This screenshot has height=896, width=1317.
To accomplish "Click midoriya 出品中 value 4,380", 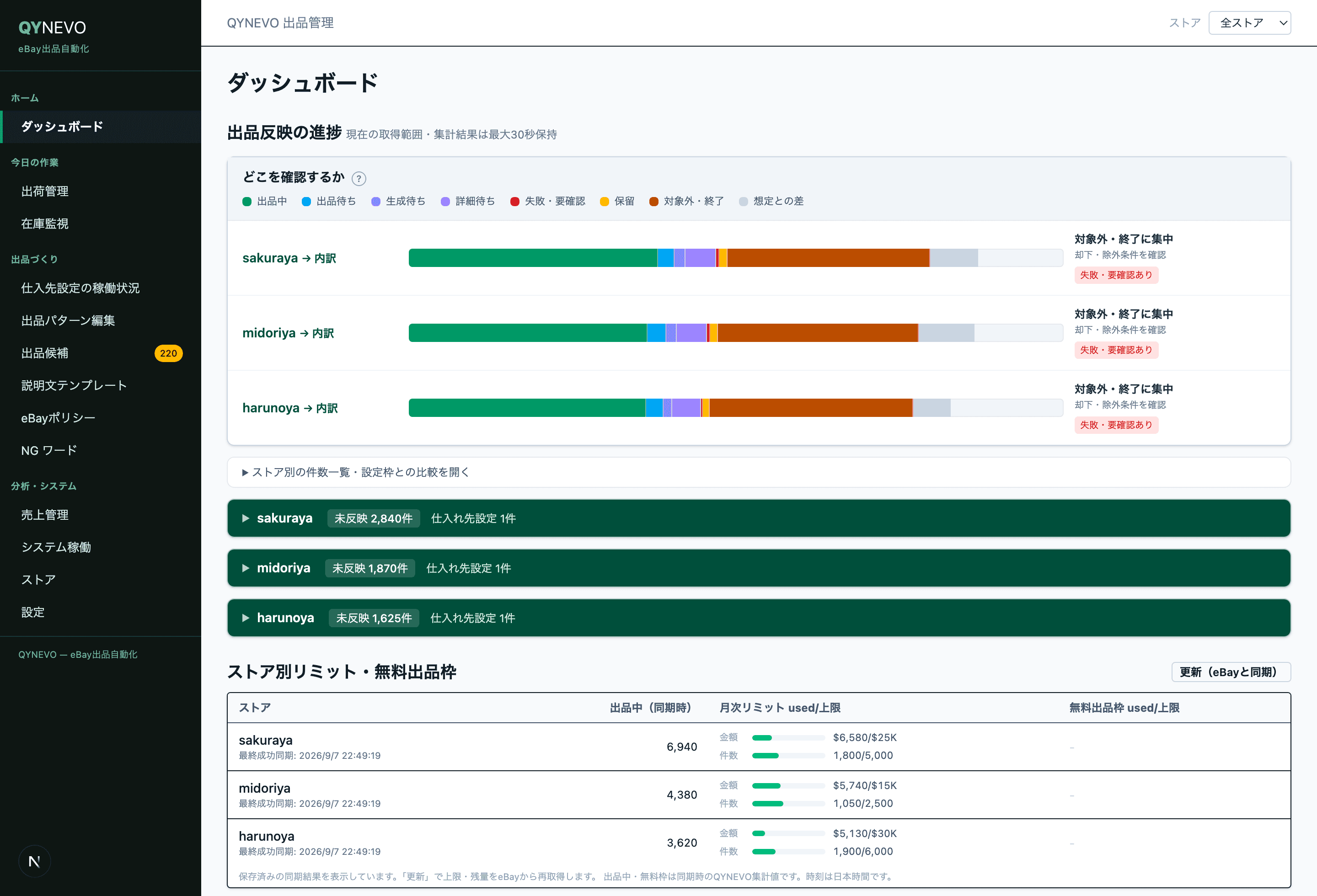I will pyautogui.click(x=682, y=795).
